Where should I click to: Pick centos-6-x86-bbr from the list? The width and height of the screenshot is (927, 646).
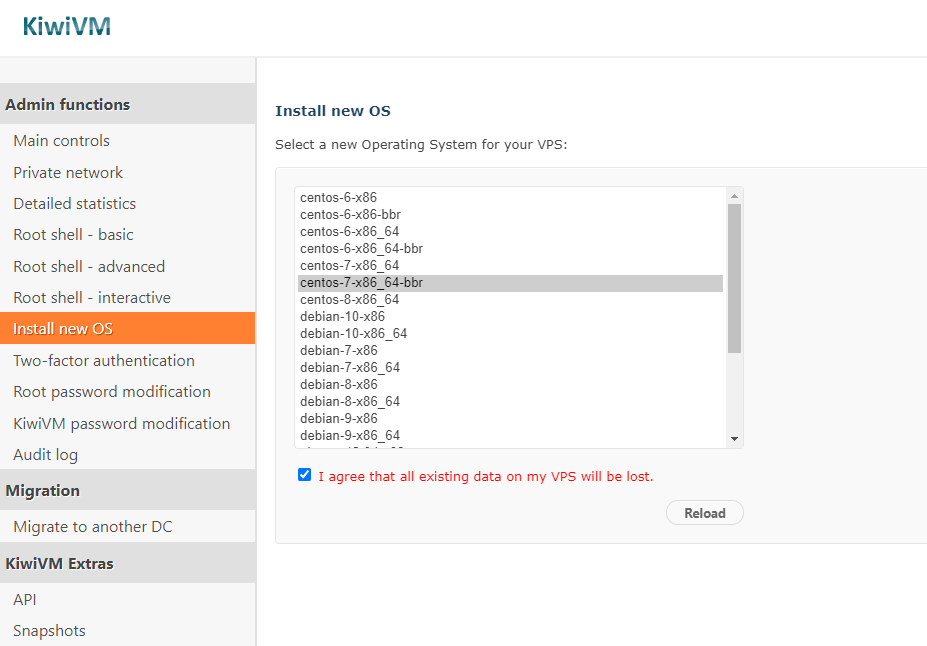pos(351,214)
